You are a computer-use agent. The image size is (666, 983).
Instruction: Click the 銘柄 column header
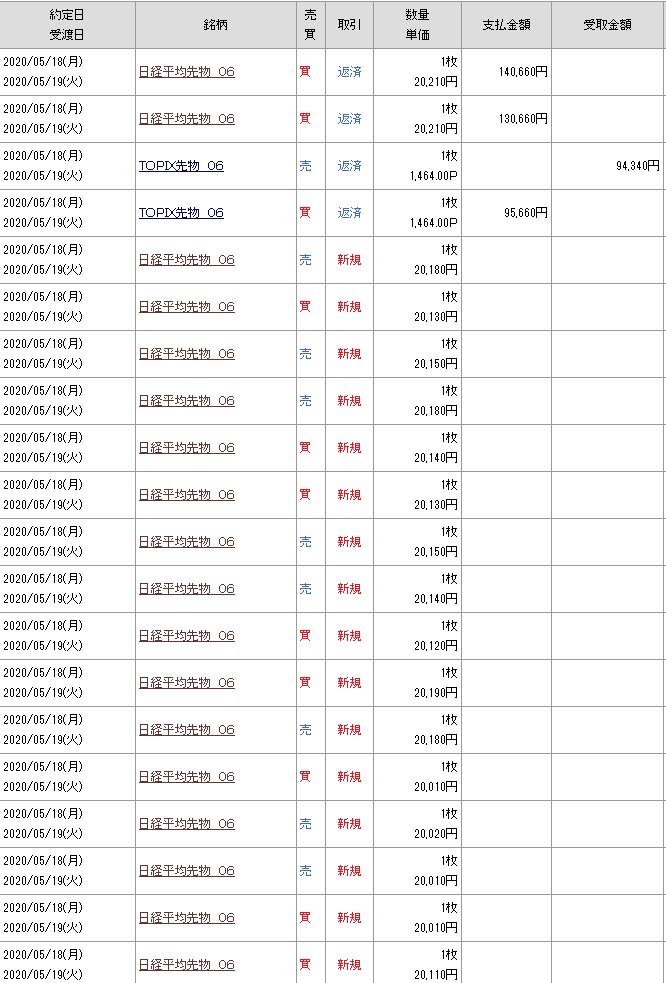coord(215,24)
